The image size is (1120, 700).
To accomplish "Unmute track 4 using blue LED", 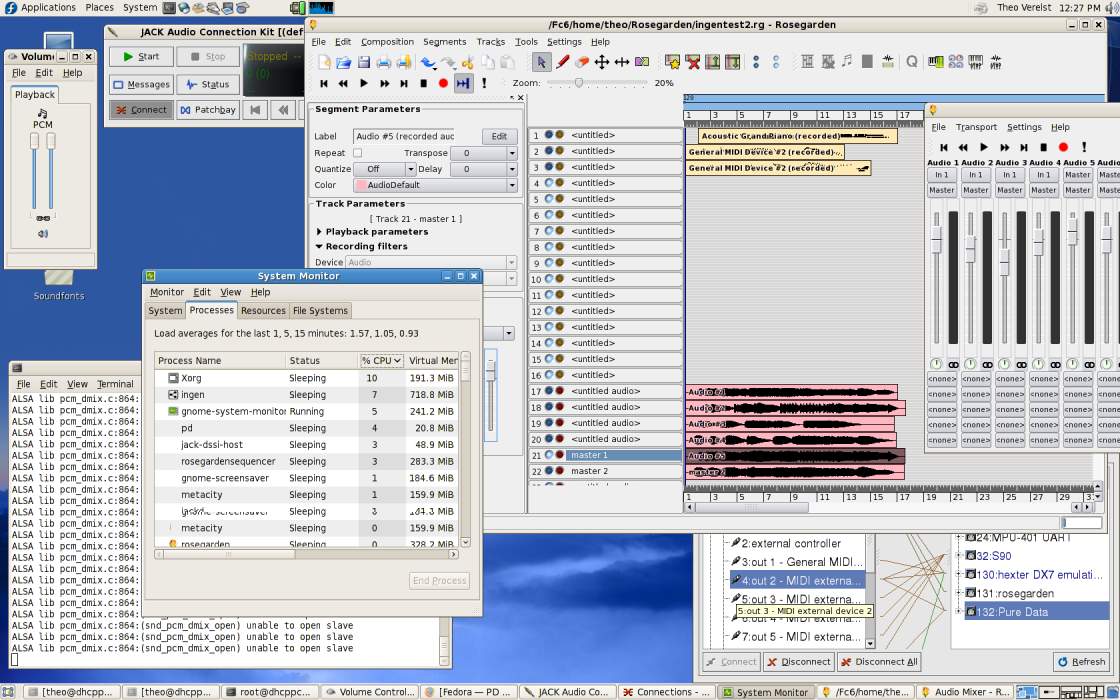I will 549,182.
